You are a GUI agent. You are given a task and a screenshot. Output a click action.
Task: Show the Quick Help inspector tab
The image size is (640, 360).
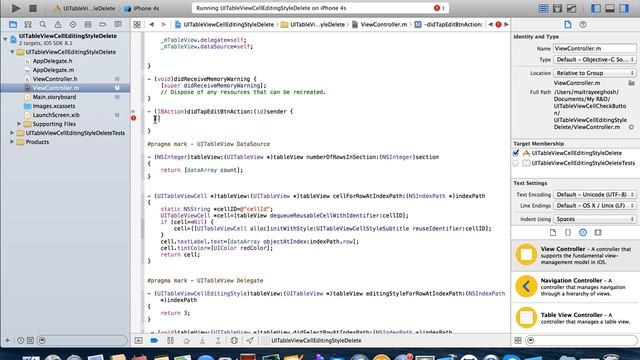click(x=583, y=24)
